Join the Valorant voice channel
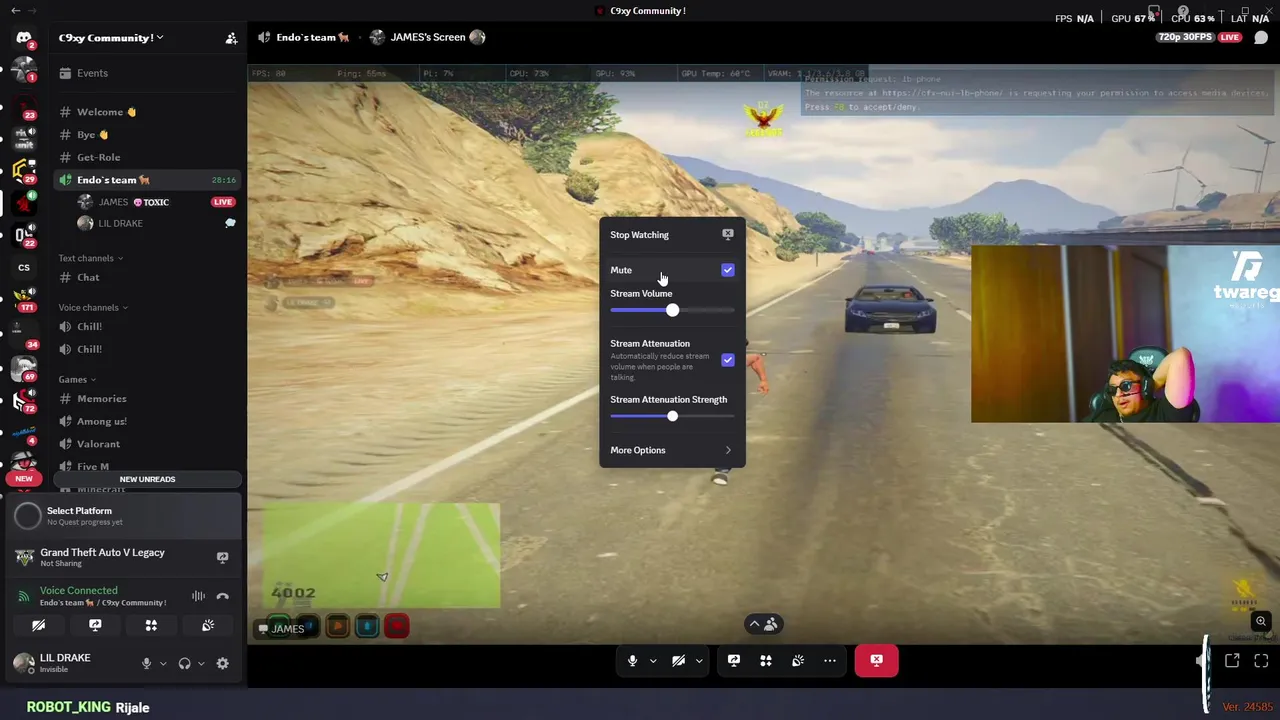Image resolution: width=1280 pixels, height=720 pixels. click(146, 444)
